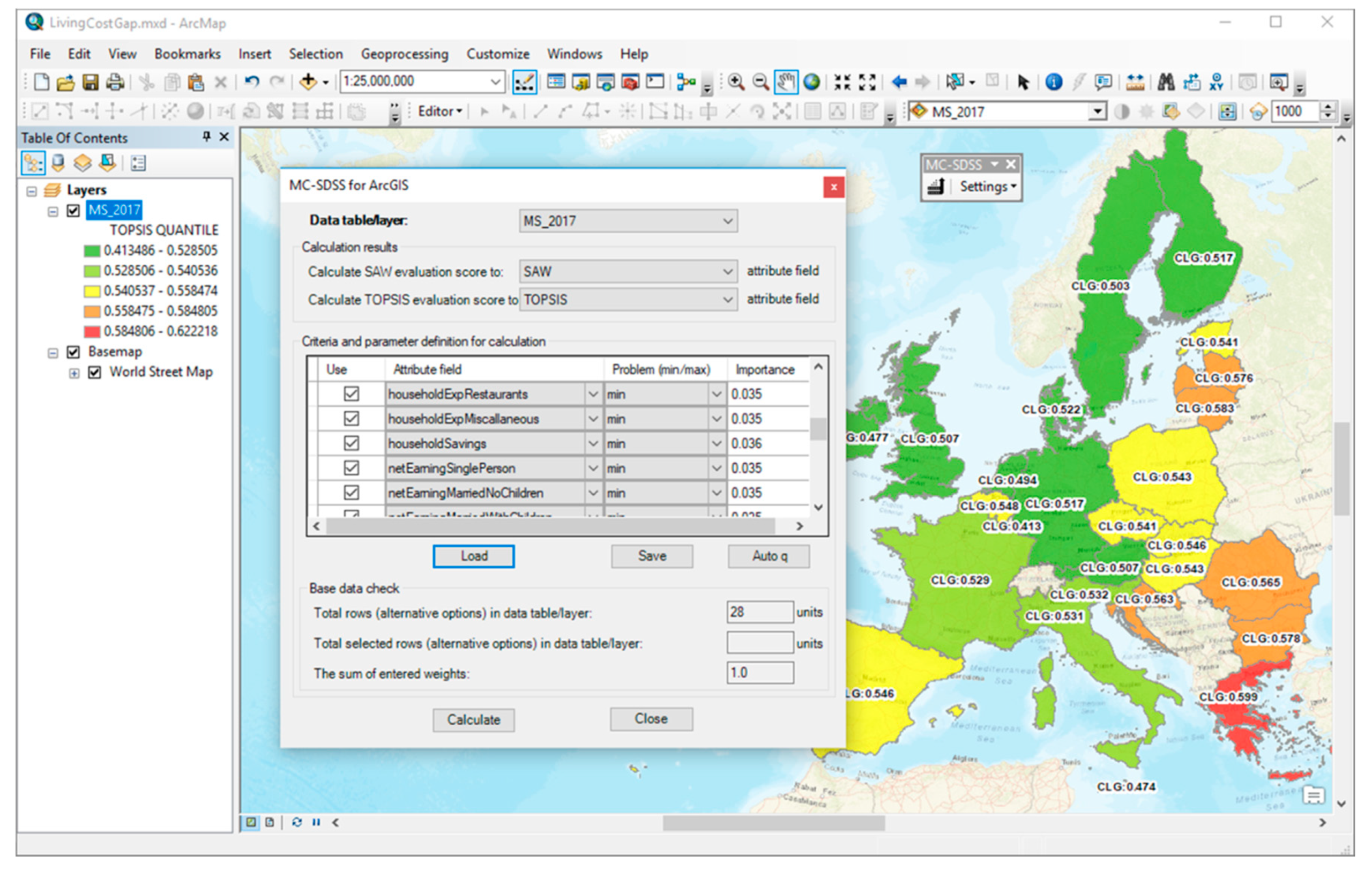1372x870 pixels.
Task: Open the Bookmarks menu
Action: click(x=187, y=54)
